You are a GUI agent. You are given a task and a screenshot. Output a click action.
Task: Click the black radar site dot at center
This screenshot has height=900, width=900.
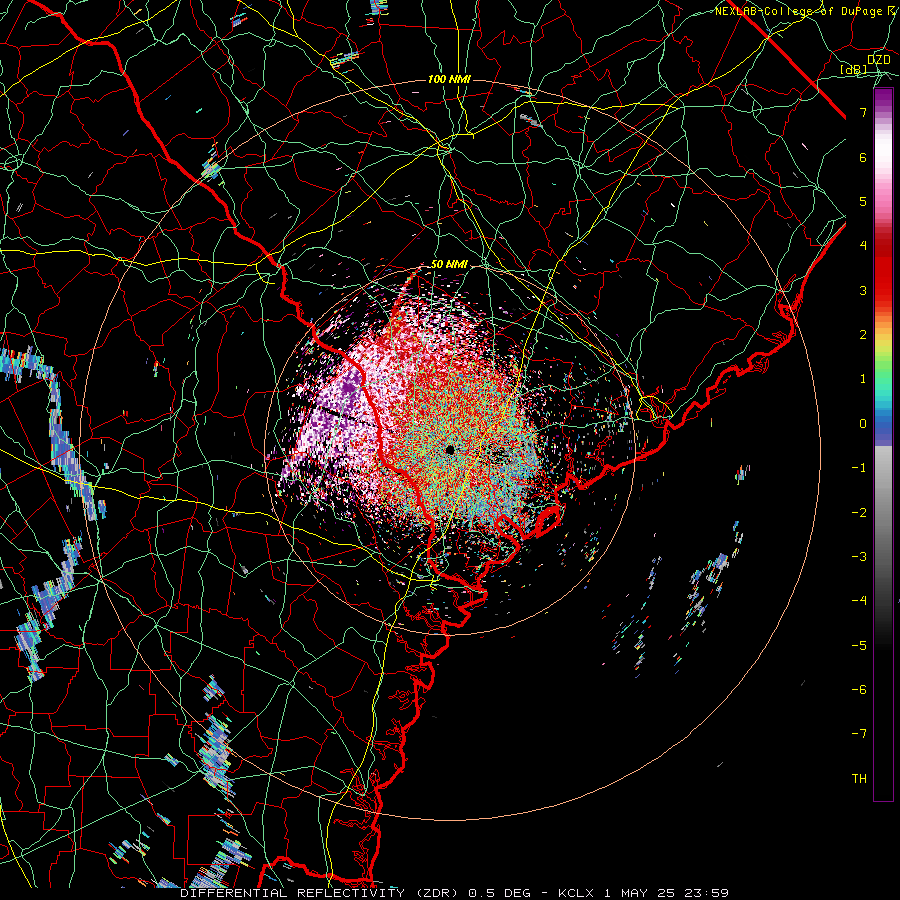click(x=450, y=449)
